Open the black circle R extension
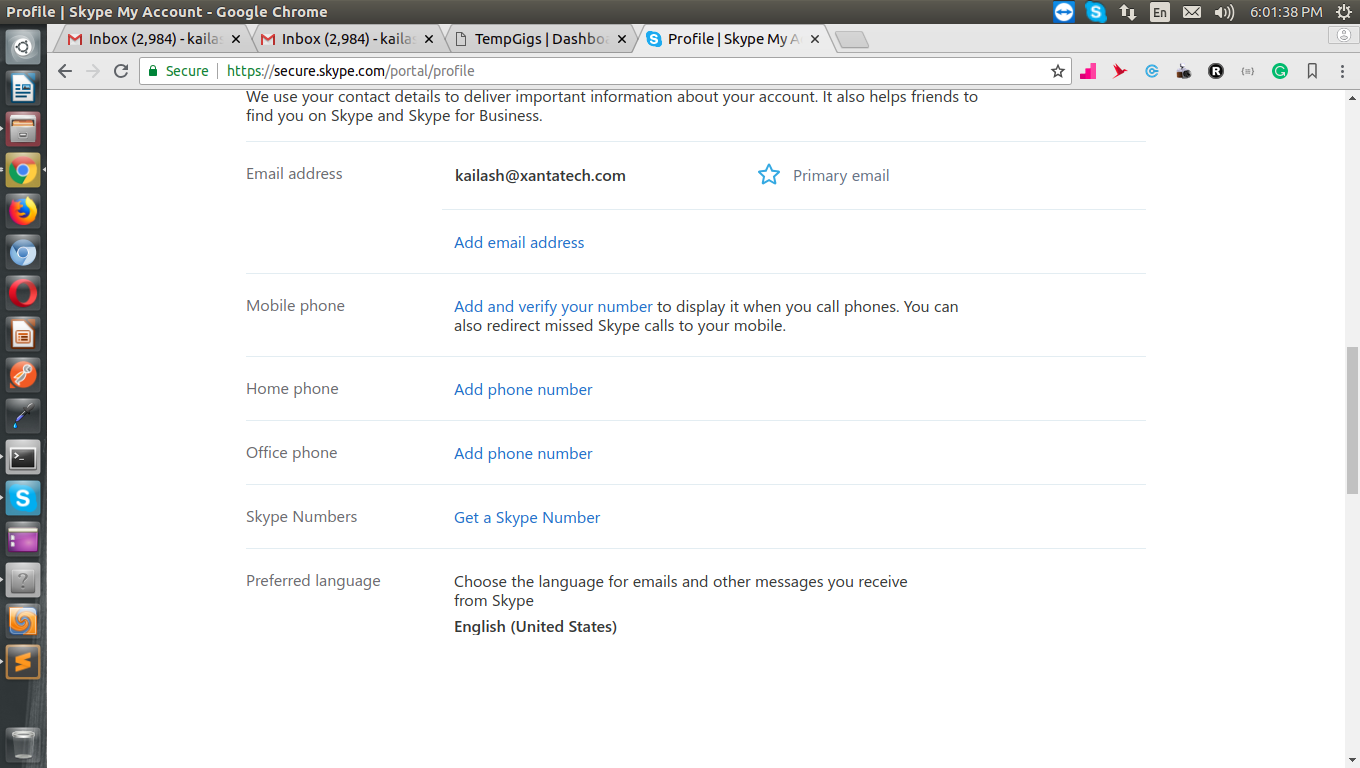The width and height of the screenshot is (1360, 768). pyautogui.click(x=1216, y=71)
